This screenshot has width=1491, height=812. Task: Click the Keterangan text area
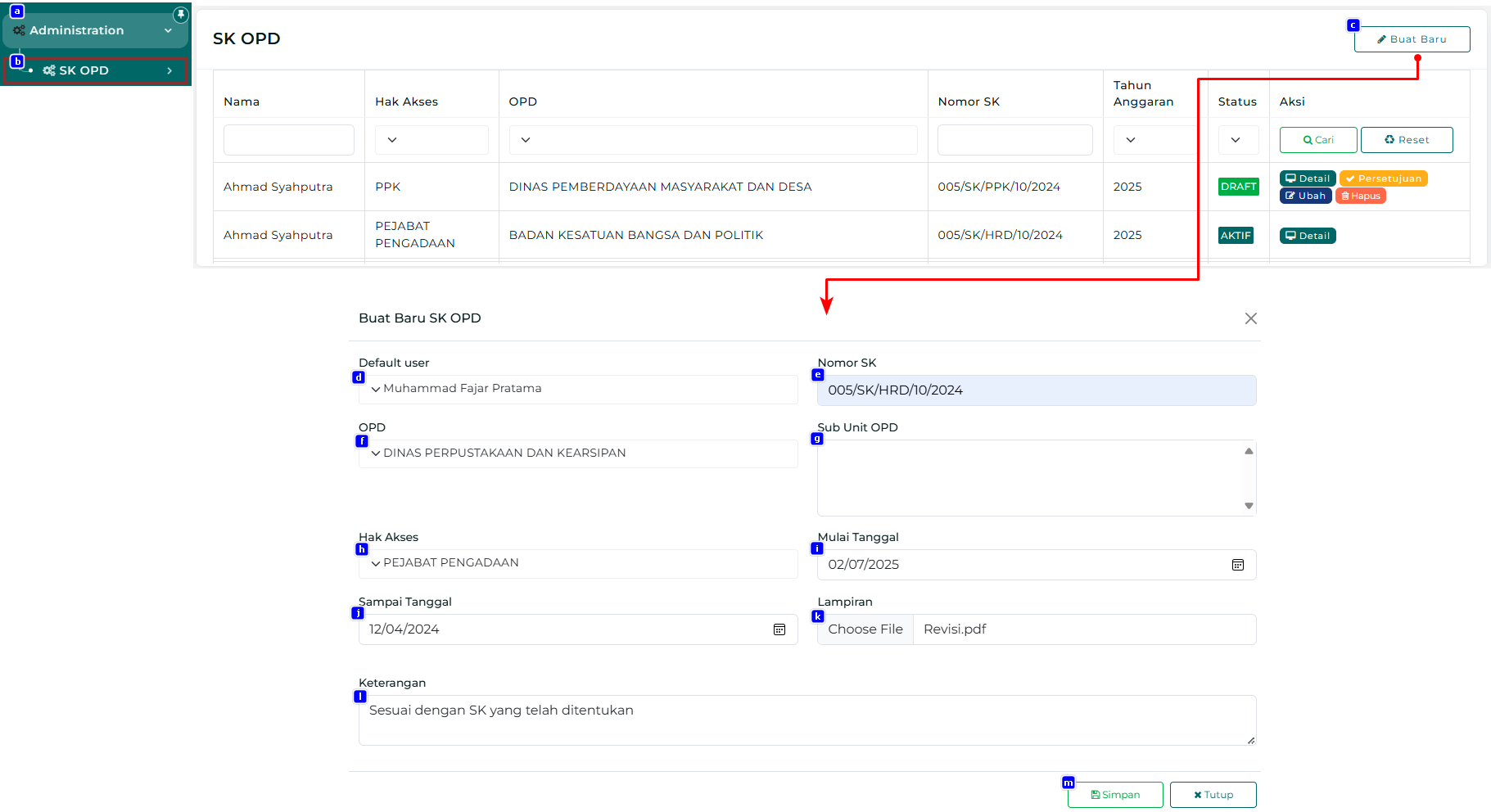tap(806, 720)
